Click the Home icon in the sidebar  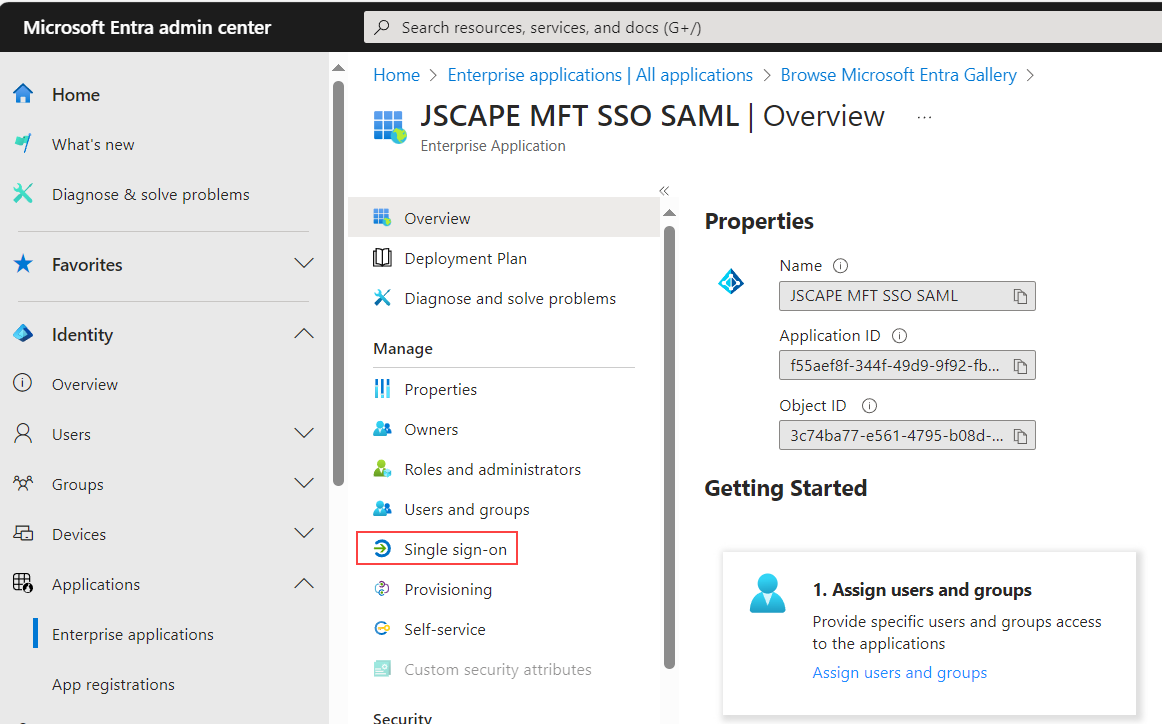(22, 94)
